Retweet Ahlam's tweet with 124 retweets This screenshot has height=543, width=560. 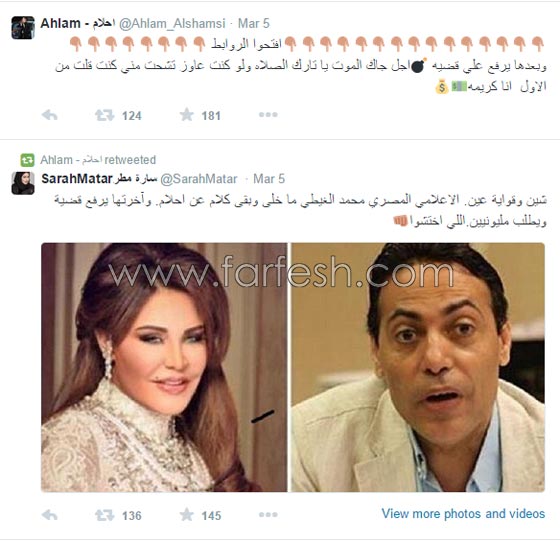click(x=104, y=115)
